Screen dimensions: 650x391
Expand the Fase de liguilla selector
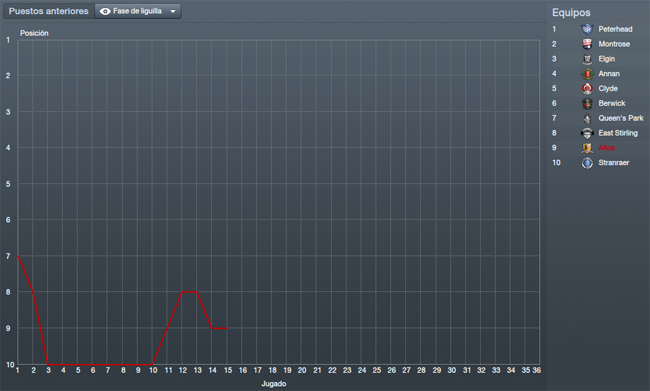pyautogui.click(x=138, y=11)
